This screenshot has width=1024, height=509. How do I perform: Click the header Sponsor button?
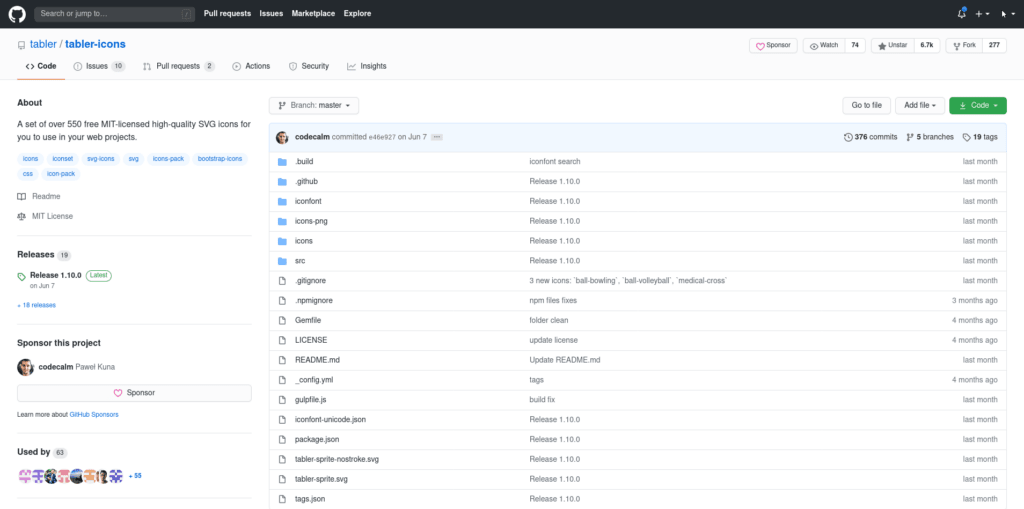[773, 46]
